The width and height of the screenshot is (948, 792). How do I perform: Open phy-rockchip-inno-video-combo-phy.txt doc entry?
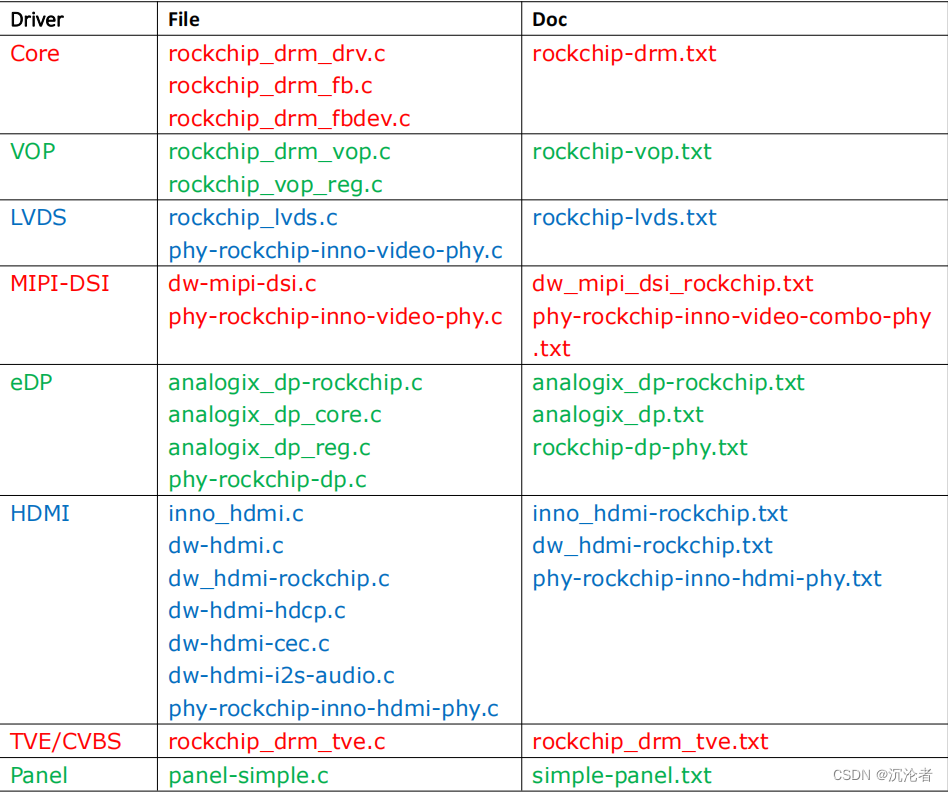click(x=731, y=316)
